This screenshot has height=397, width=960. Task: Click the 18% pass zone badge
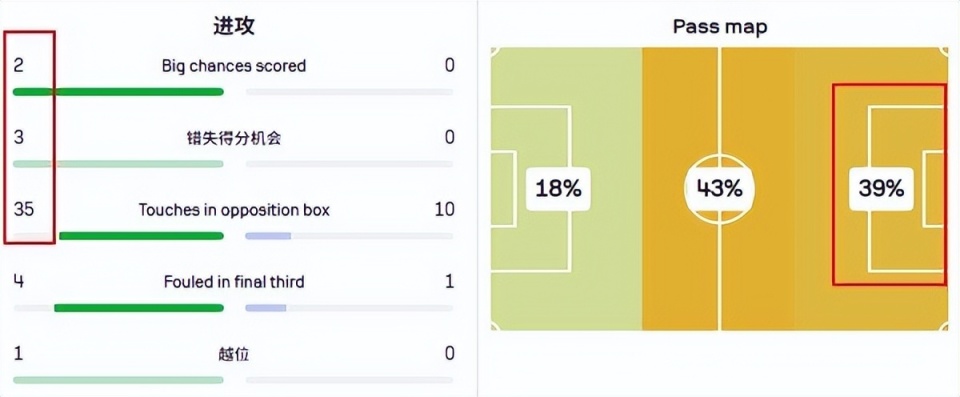[558, 189]
